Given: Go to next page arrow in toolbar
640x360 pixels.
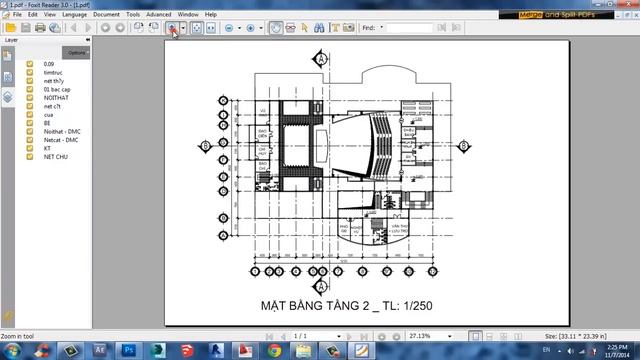Looking at the screenshot, I should (x=88, y=28).
